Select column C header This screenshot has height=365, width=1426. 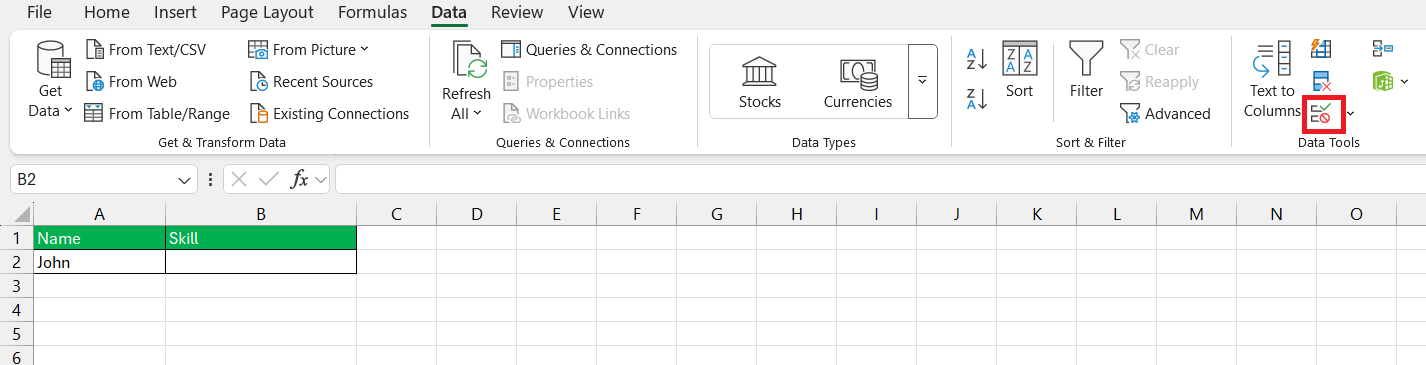coord(396,214)
